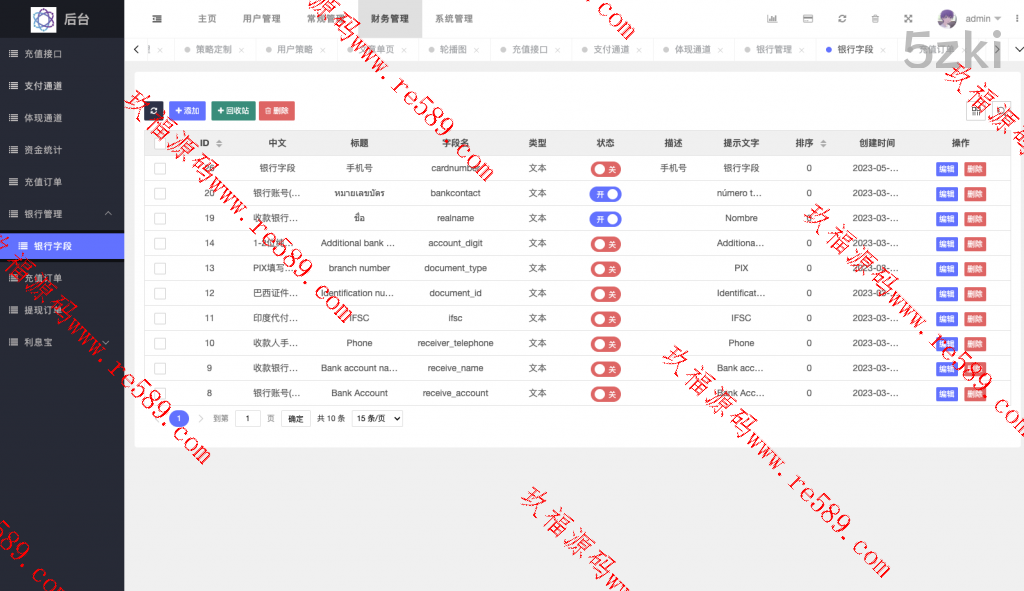Open the column filter grid icon above table

coord(976,111)
